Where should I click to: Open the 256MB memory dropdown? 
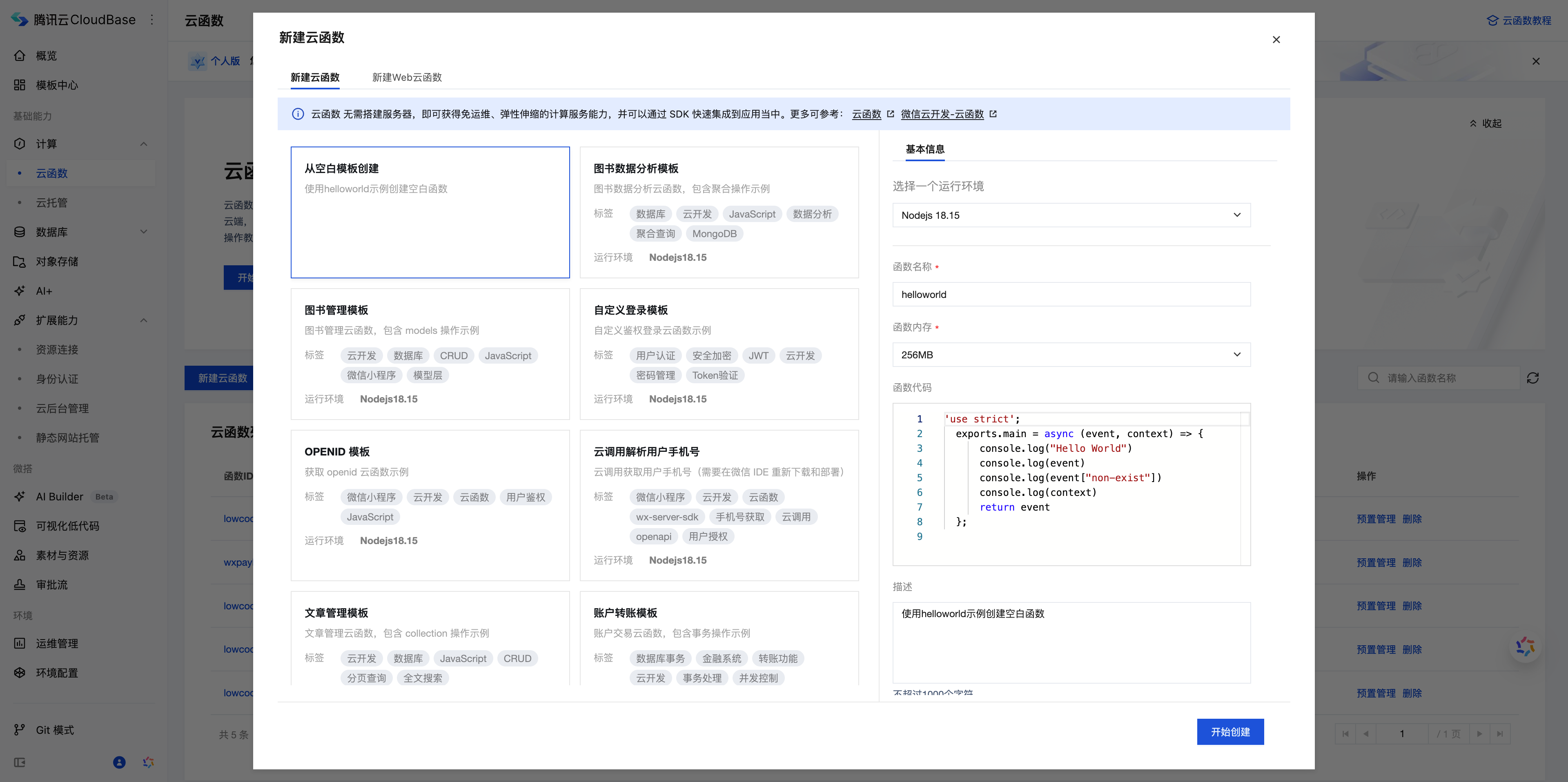pyautogui.click(x=1071, y=354)
